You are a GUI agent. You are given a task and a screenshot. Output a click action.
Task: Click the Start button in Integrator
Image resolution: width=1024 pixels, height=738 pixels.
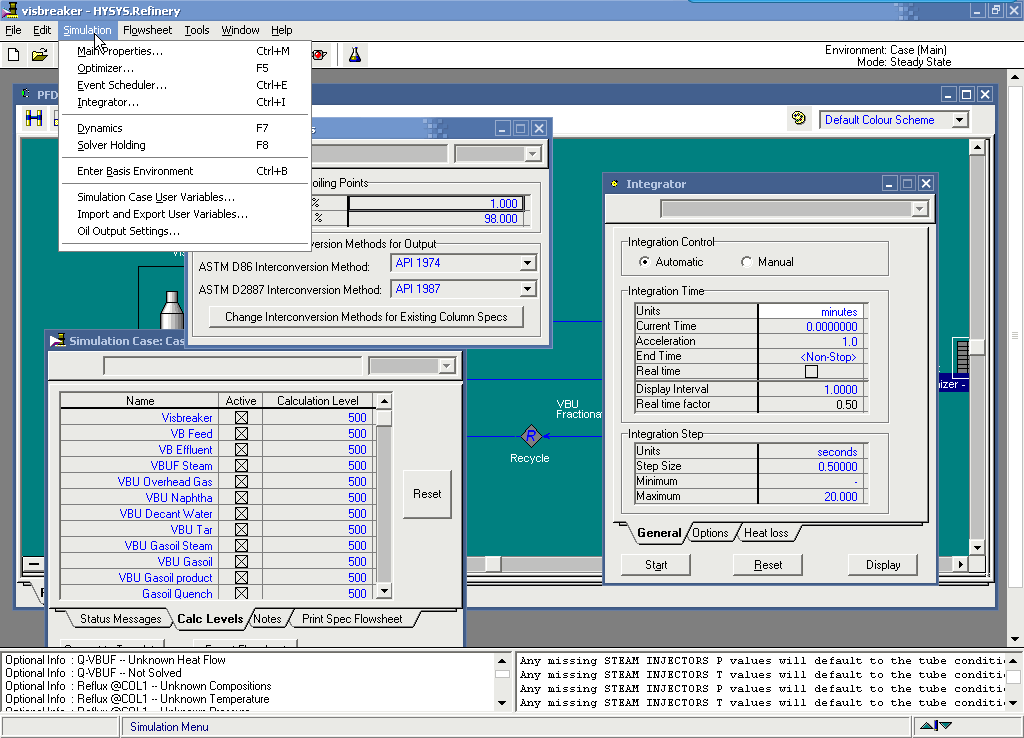tap(656, 565)
